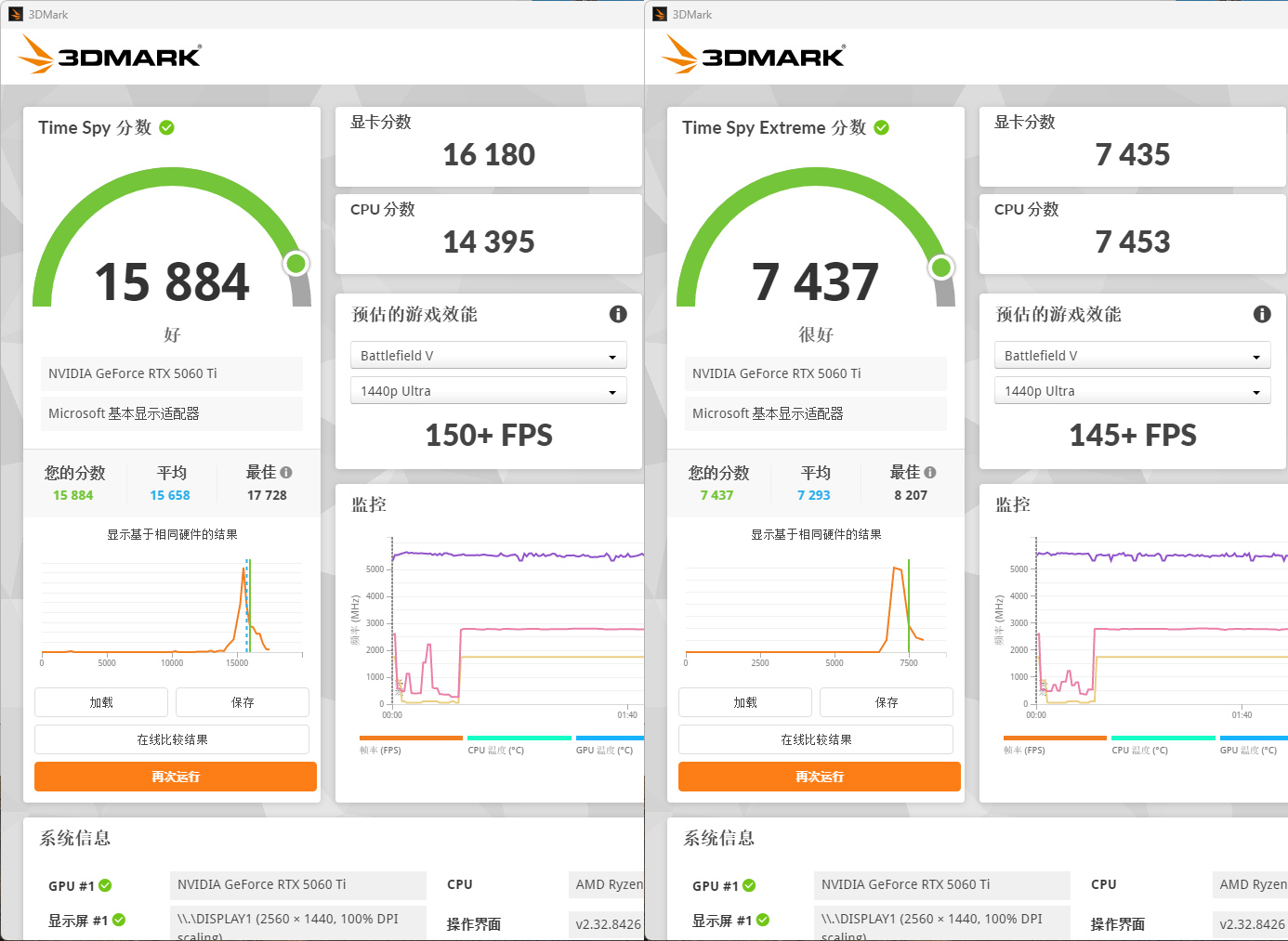
Task: Click the 3DMark title bar icon of the standard Time Spy window
Action: pyautogui.click(x=16, y=14)
